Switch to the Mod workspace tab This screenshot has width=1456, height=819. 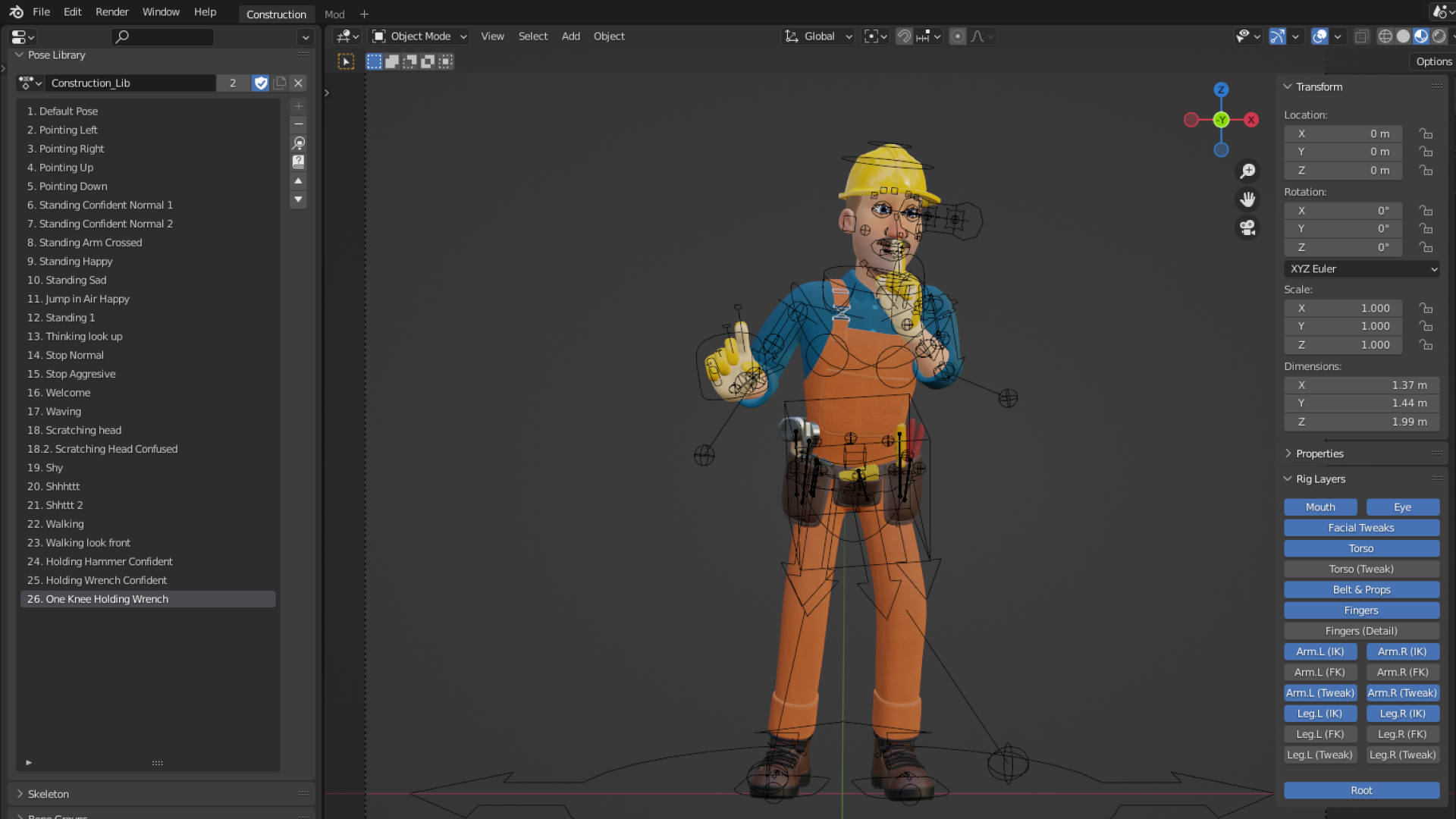[334, 14]
